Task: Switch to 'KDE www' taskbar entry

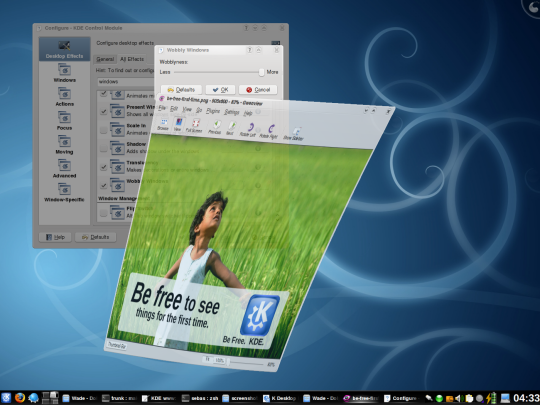Action: 159,398
